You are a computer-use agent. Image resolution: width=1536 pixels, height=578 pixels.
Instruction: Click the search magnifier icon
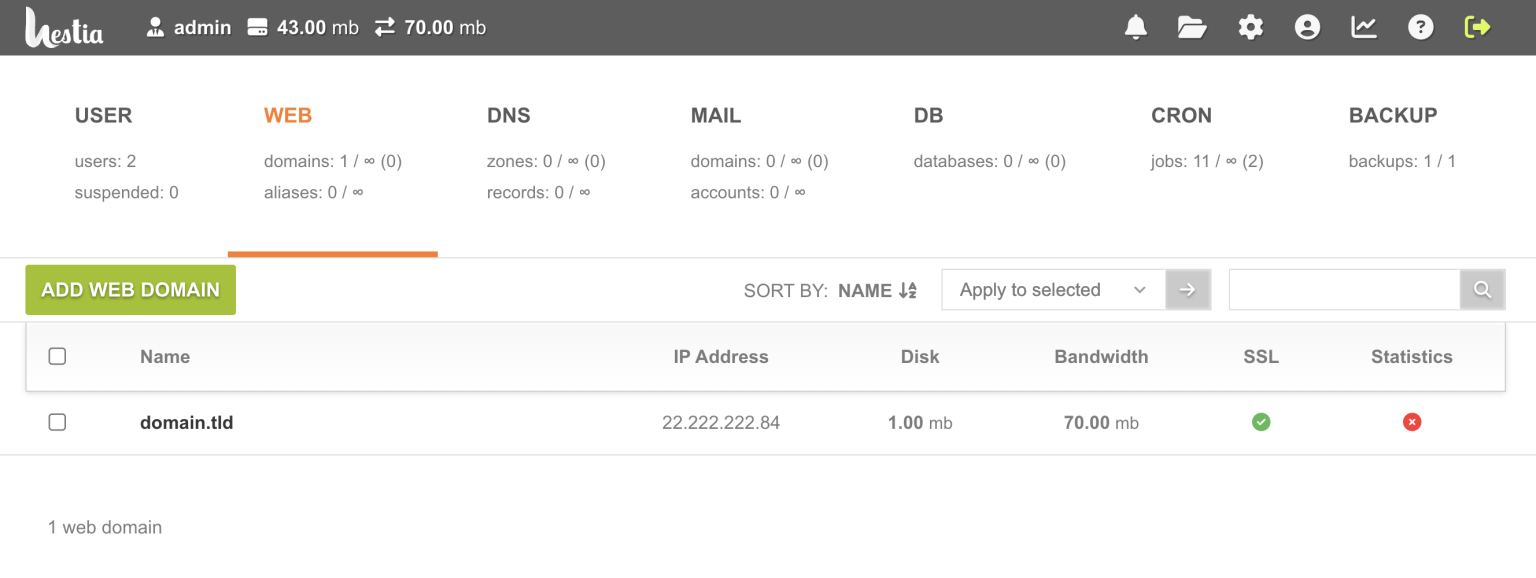click(1482, 289)
